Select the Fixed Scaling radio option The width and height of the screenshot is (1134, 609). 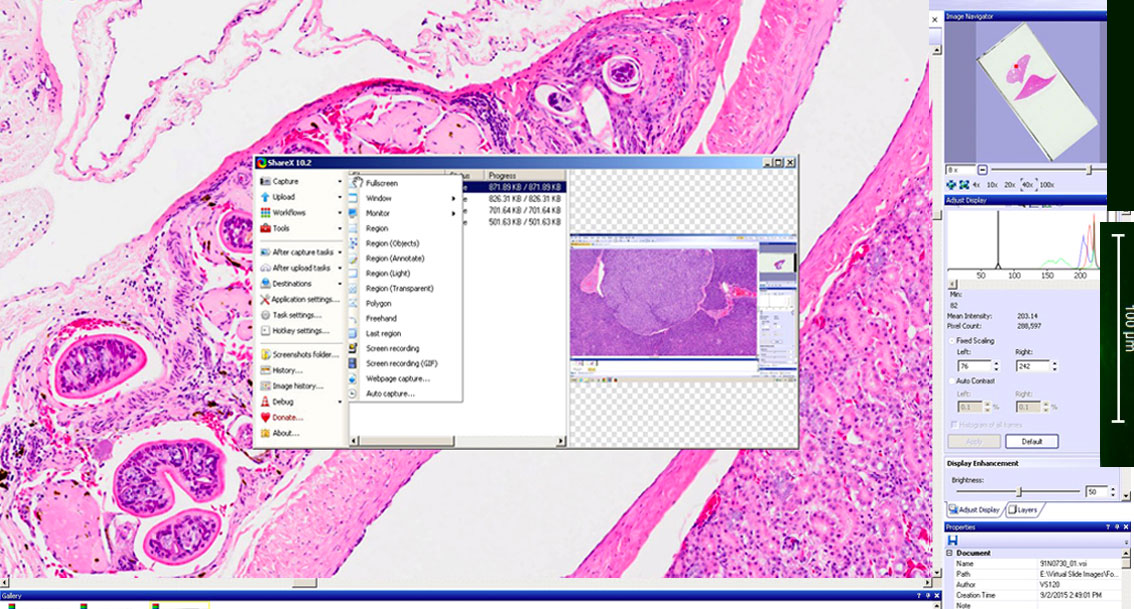click(x=951, y=341)
